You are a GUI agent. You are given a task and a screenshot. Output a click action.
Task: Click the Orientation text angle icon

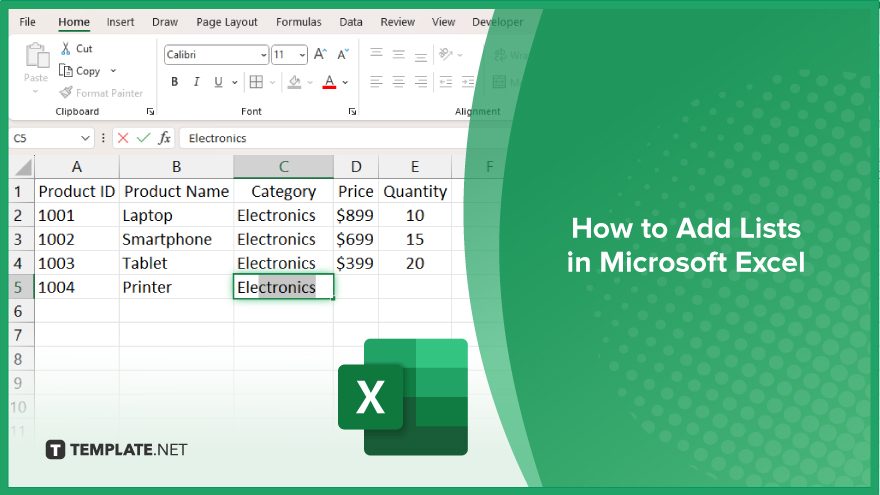coord(446,54)
